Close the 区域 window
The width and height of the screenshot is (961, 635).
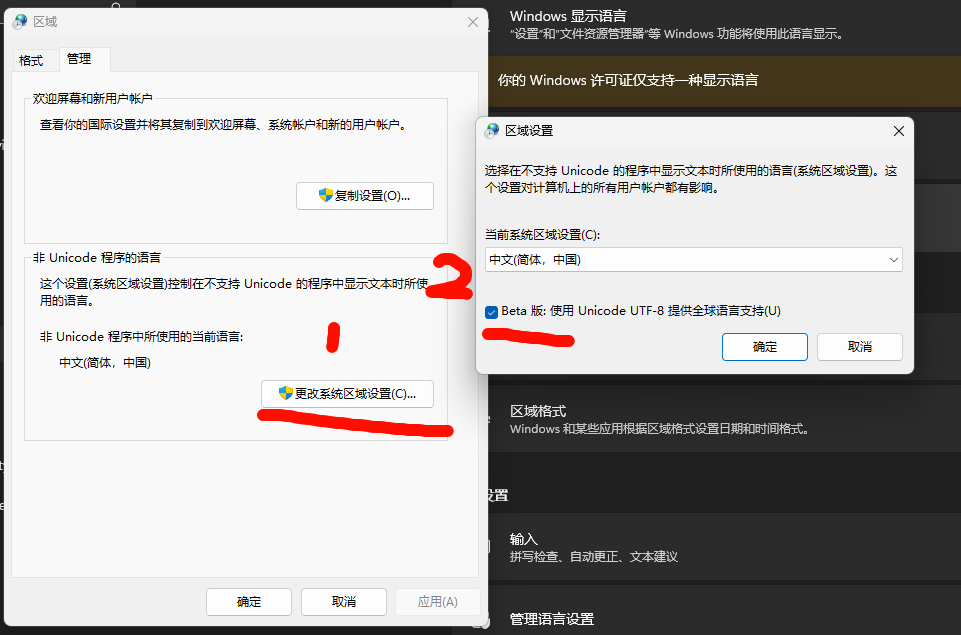pyautogui.click(x=473, y=22)
